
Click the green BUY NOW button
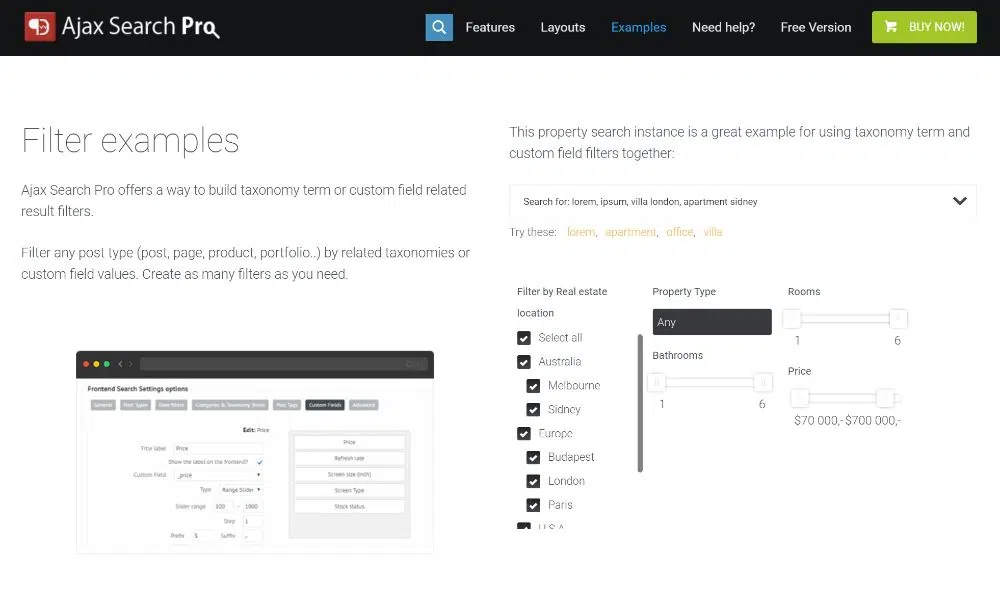(x=924, y=27)
